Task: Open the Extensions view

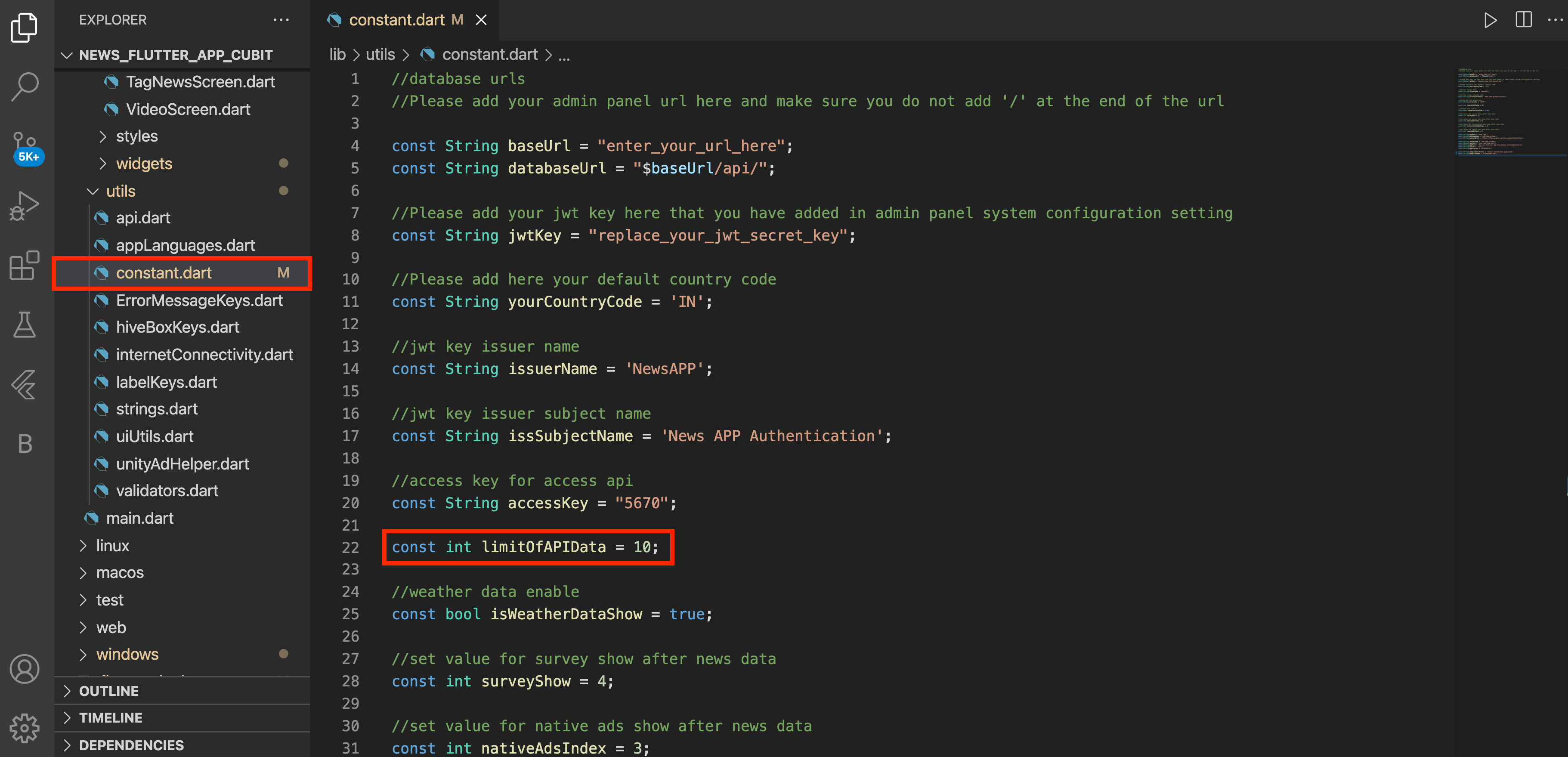Action: pyautogui.click(x=25, y=265)
